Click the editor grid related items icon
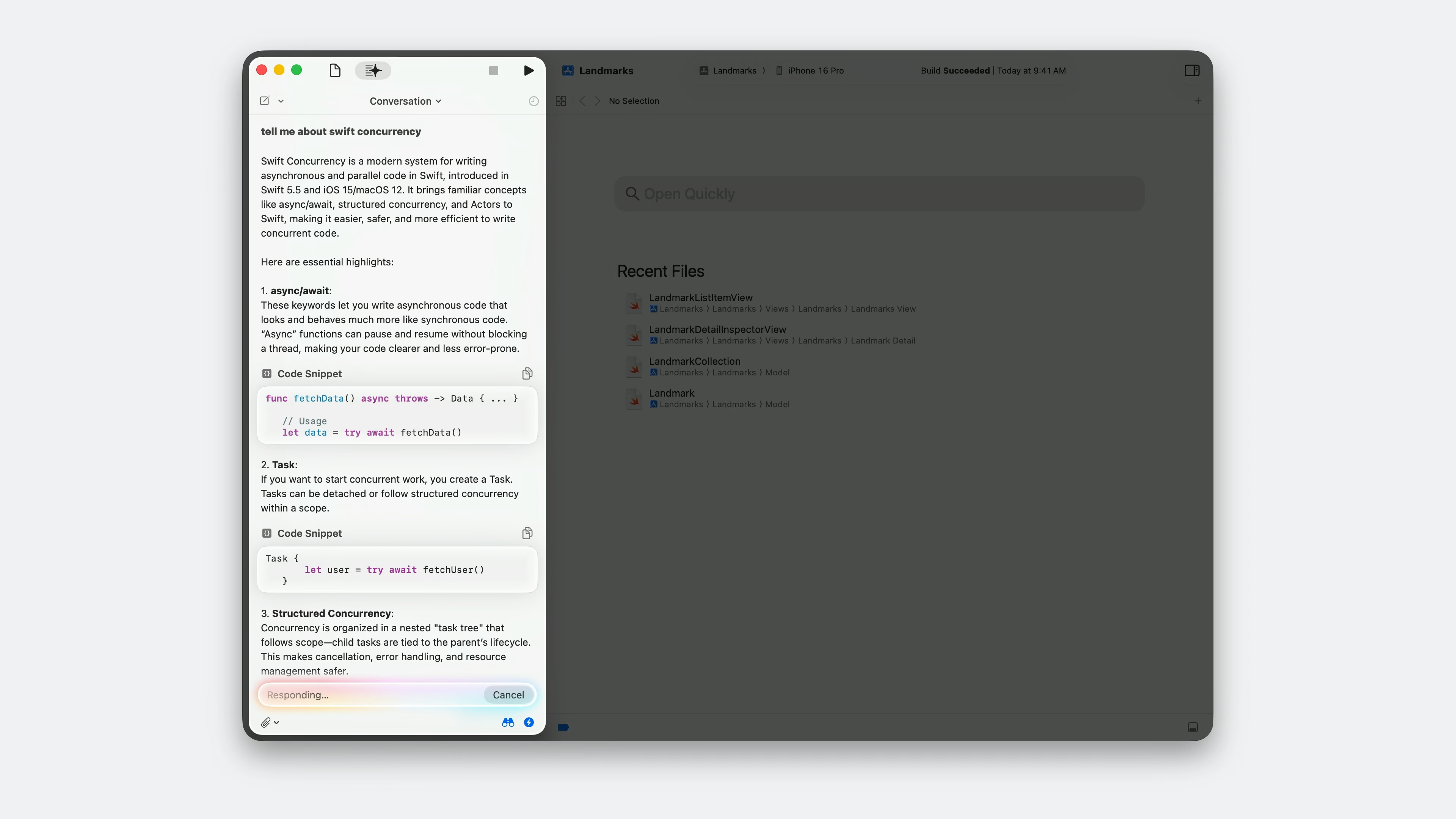The height and width of the screenshot is (819, 1456). point(561,101)
